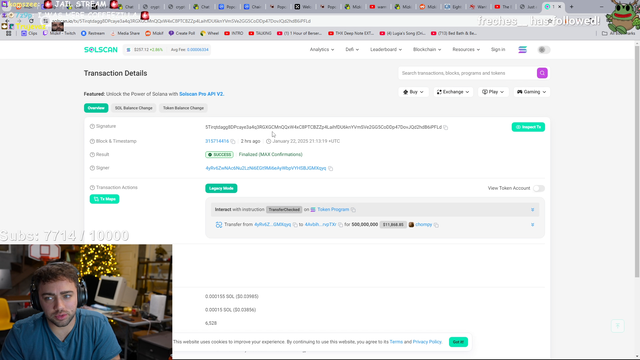Toggle View Token Account switch
The height and width of the screenshot is (360, 640).
click(539, 188)
